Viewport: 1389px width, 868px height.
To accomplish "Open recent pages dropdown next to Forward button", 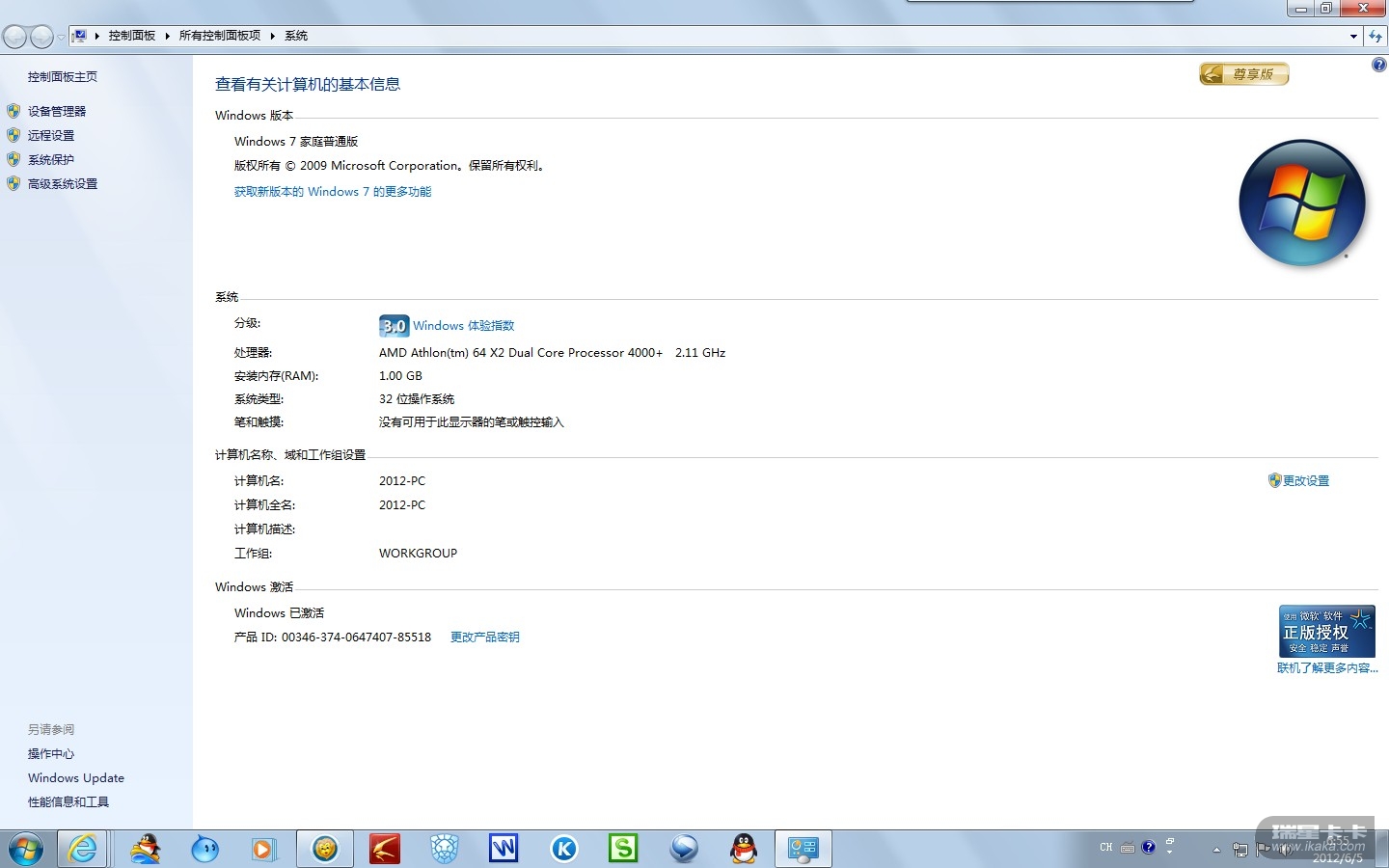I will coord(61,38).
